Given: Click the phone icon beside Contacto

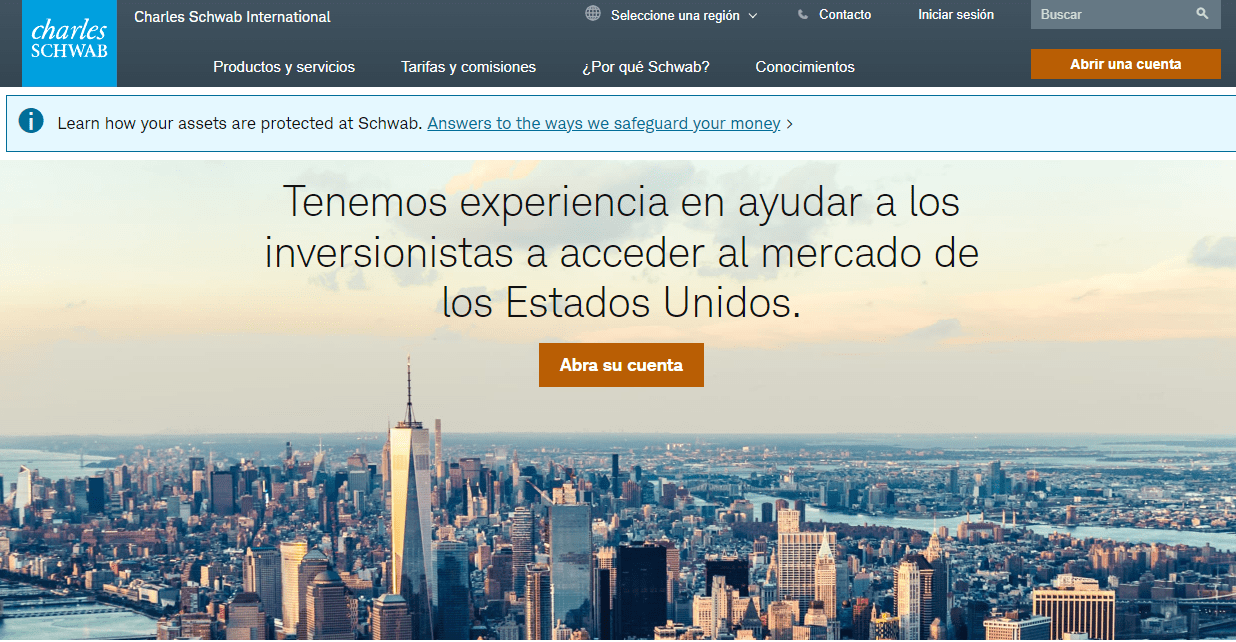Looking at the screenshot, I should click(x=801, y=14).
